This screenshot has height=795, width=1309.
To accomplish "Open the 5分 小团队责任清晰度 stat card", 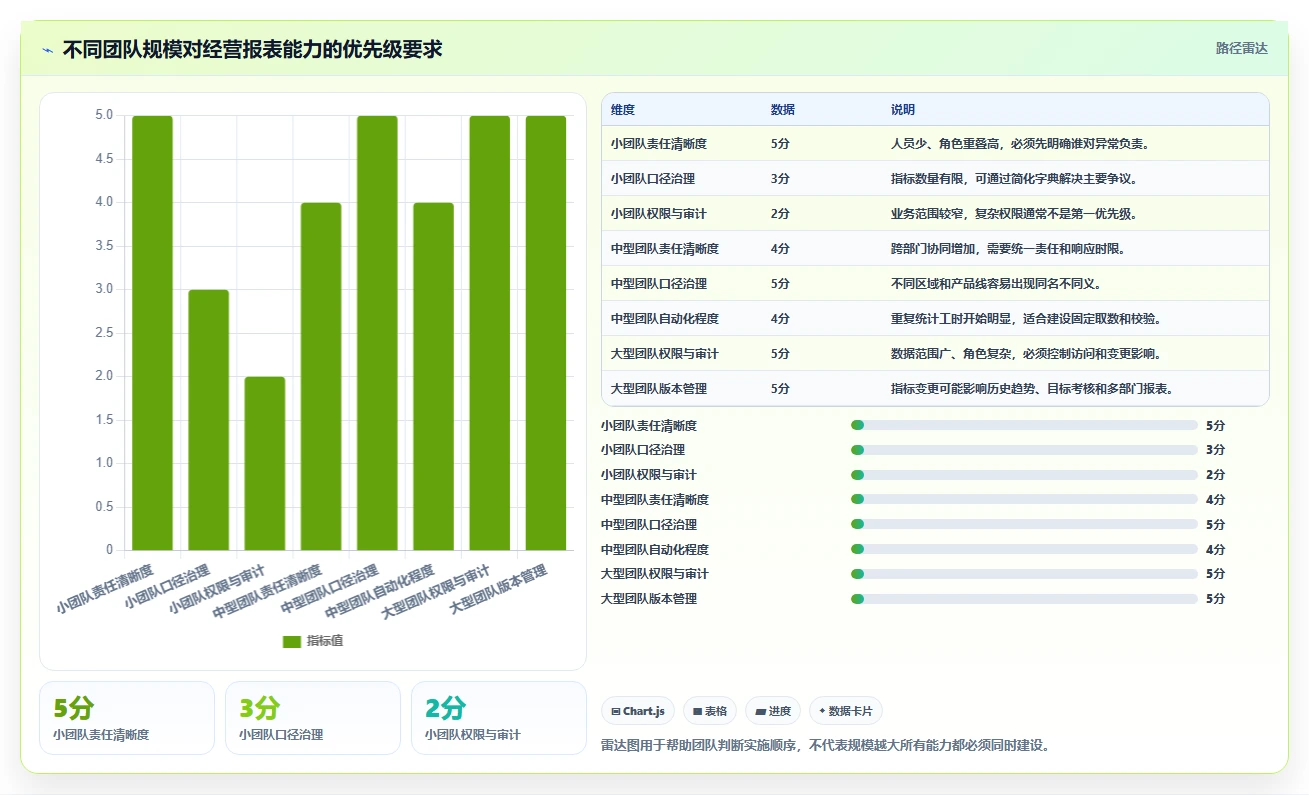I will coord(127,718).
